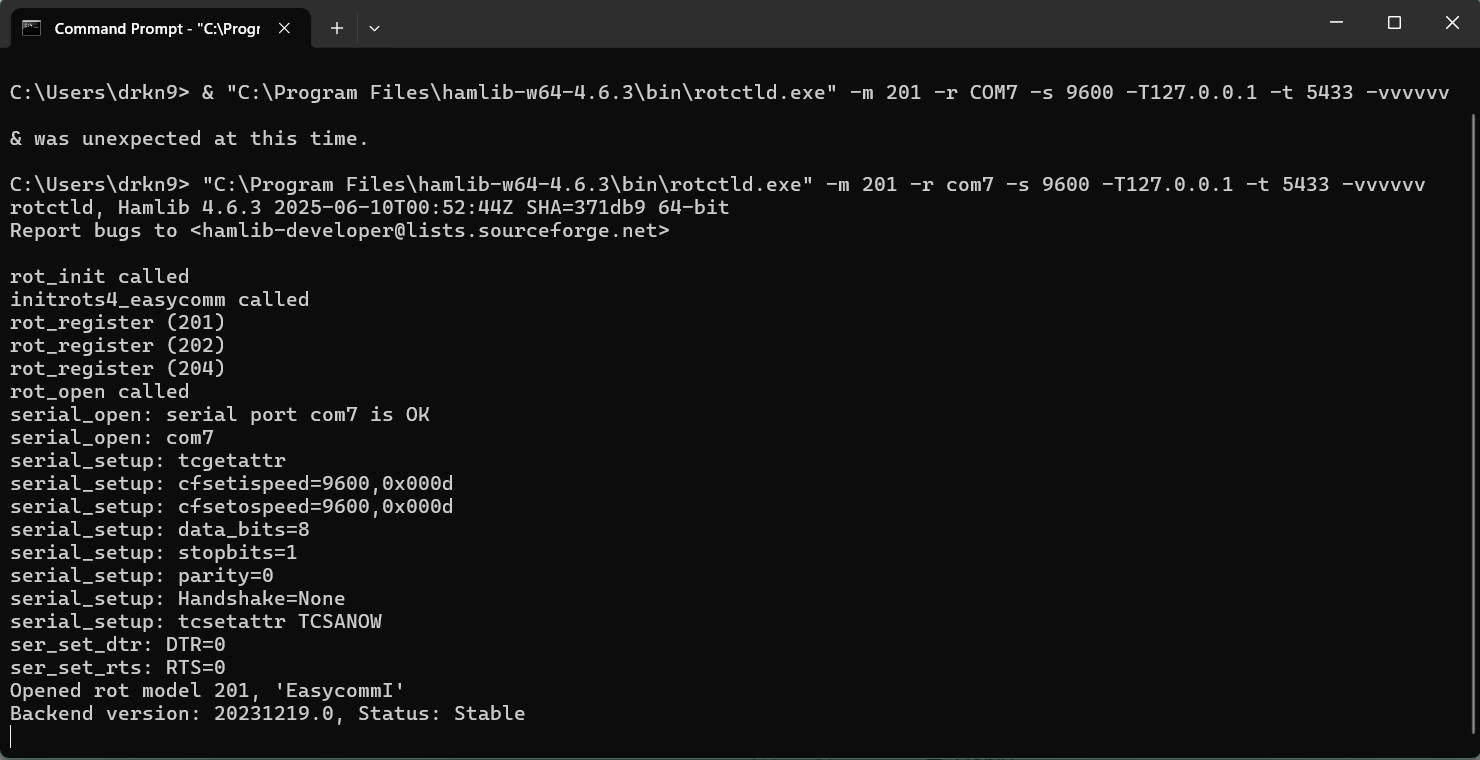Maximize the terminal window
Image resolution: width=1480 pixels, height=760 pixels.
pos(1394,23)
